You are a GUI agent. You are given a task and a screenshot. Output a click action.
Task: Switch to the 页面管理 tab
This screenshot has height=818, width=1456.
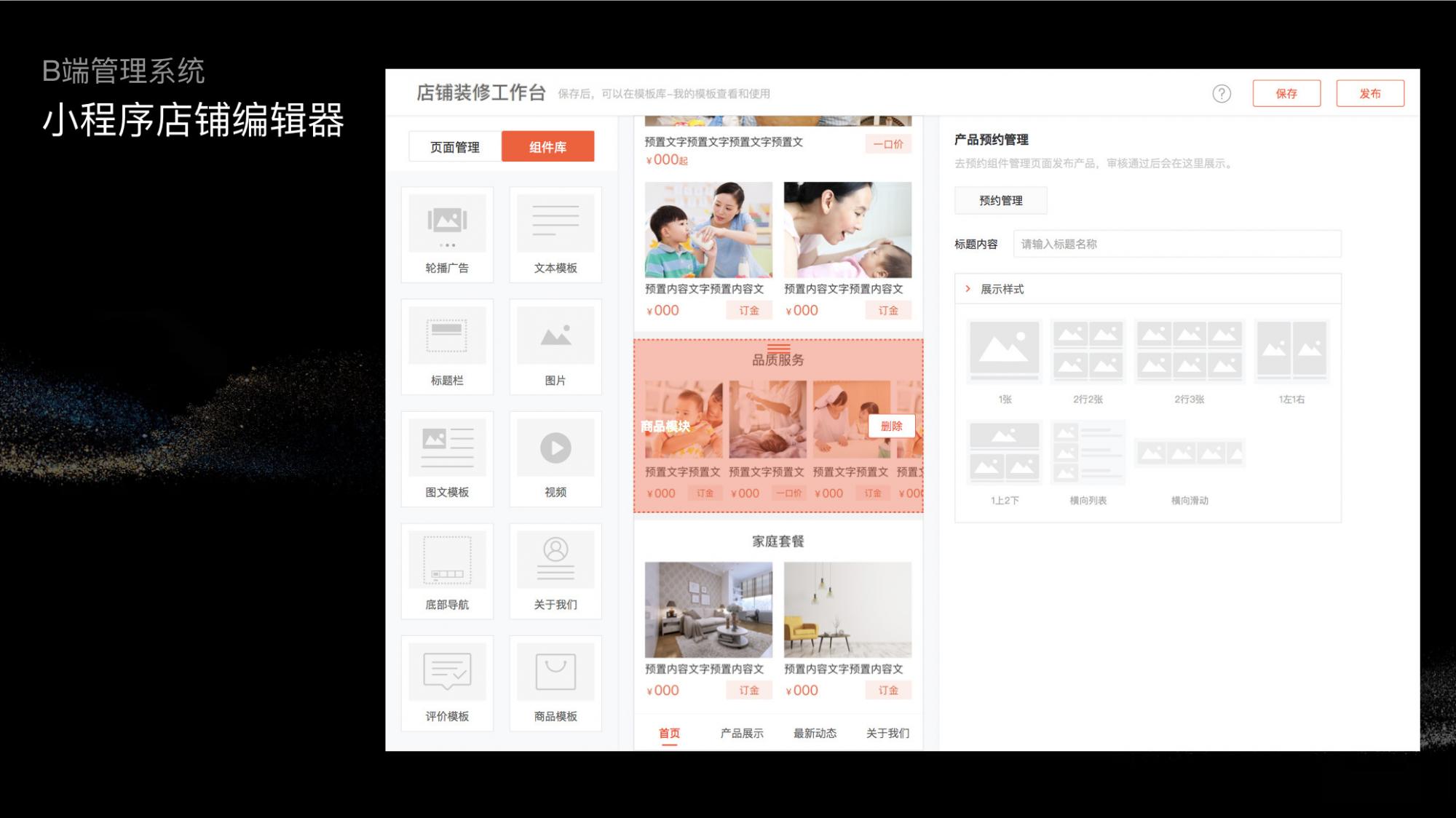[x=455, y=147]
